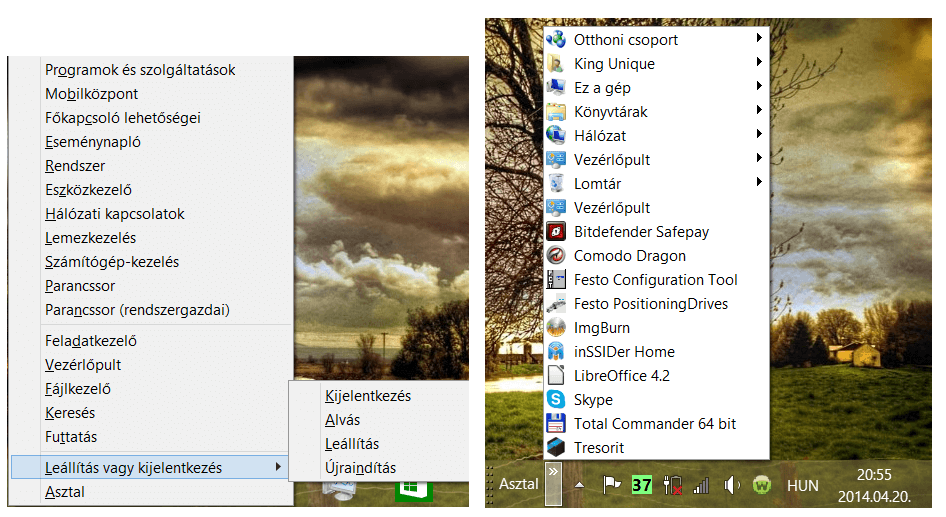Image resolution: width=946 pixels, height=517 pixels.
Task: Click the Hálózat network globe icon
Action: (x=556, y=136)
